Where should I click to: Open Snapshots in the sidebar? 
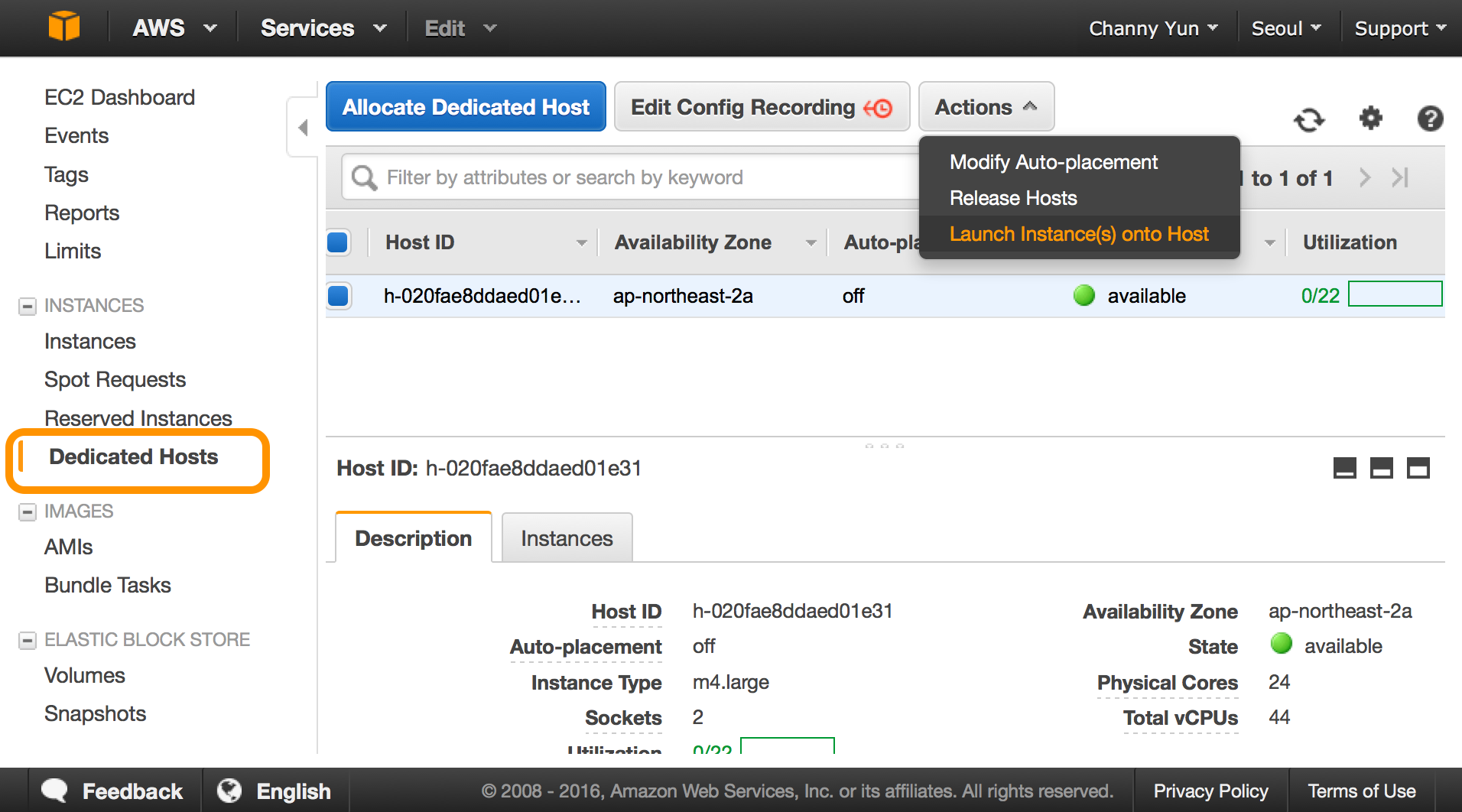point(95,714)
